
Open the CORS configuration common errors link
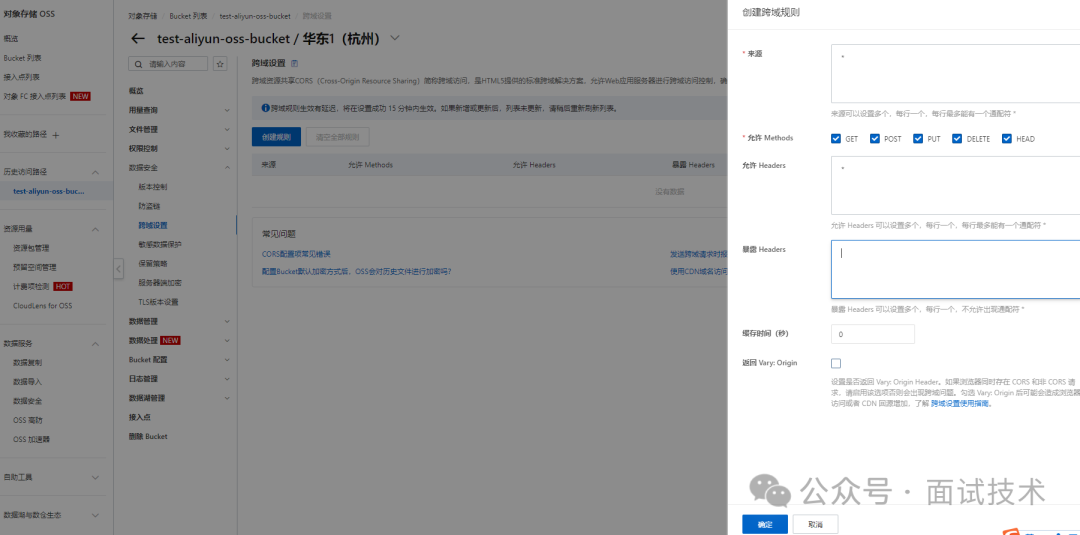click(296, 253)
